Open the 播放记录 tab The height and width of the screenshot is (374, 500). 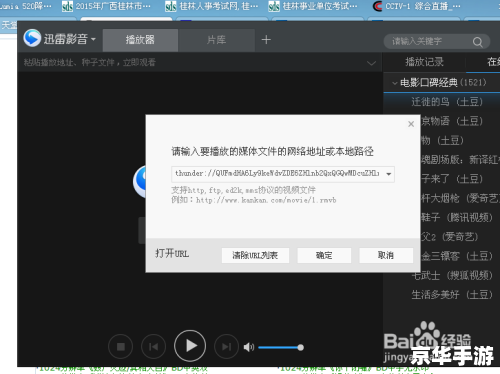click(x=424, y=62)
